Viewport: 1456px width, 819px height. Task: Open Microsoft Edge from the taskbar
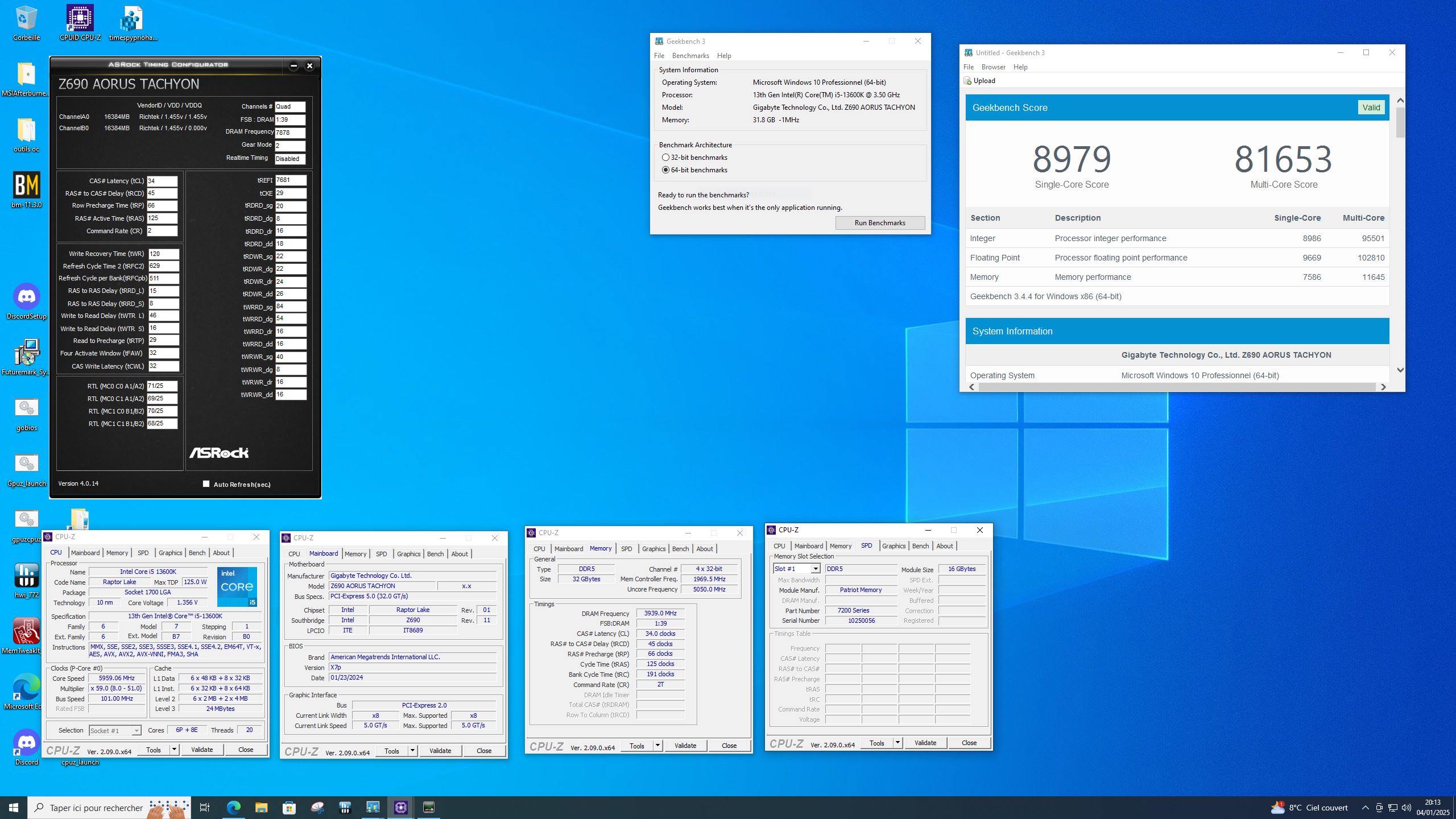[x=234, y=808]
